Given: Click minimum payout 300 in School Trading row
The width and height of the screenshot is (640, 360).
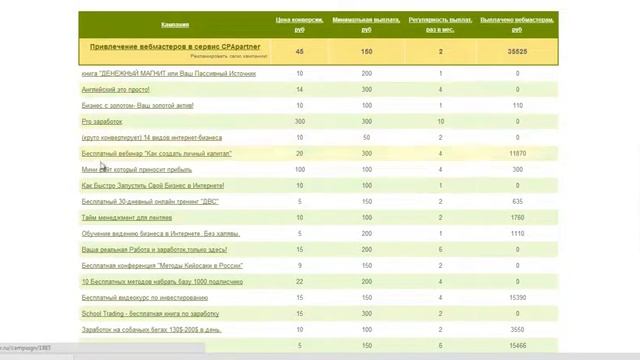Looking at the screenshot, I should [x=367, y=314].
